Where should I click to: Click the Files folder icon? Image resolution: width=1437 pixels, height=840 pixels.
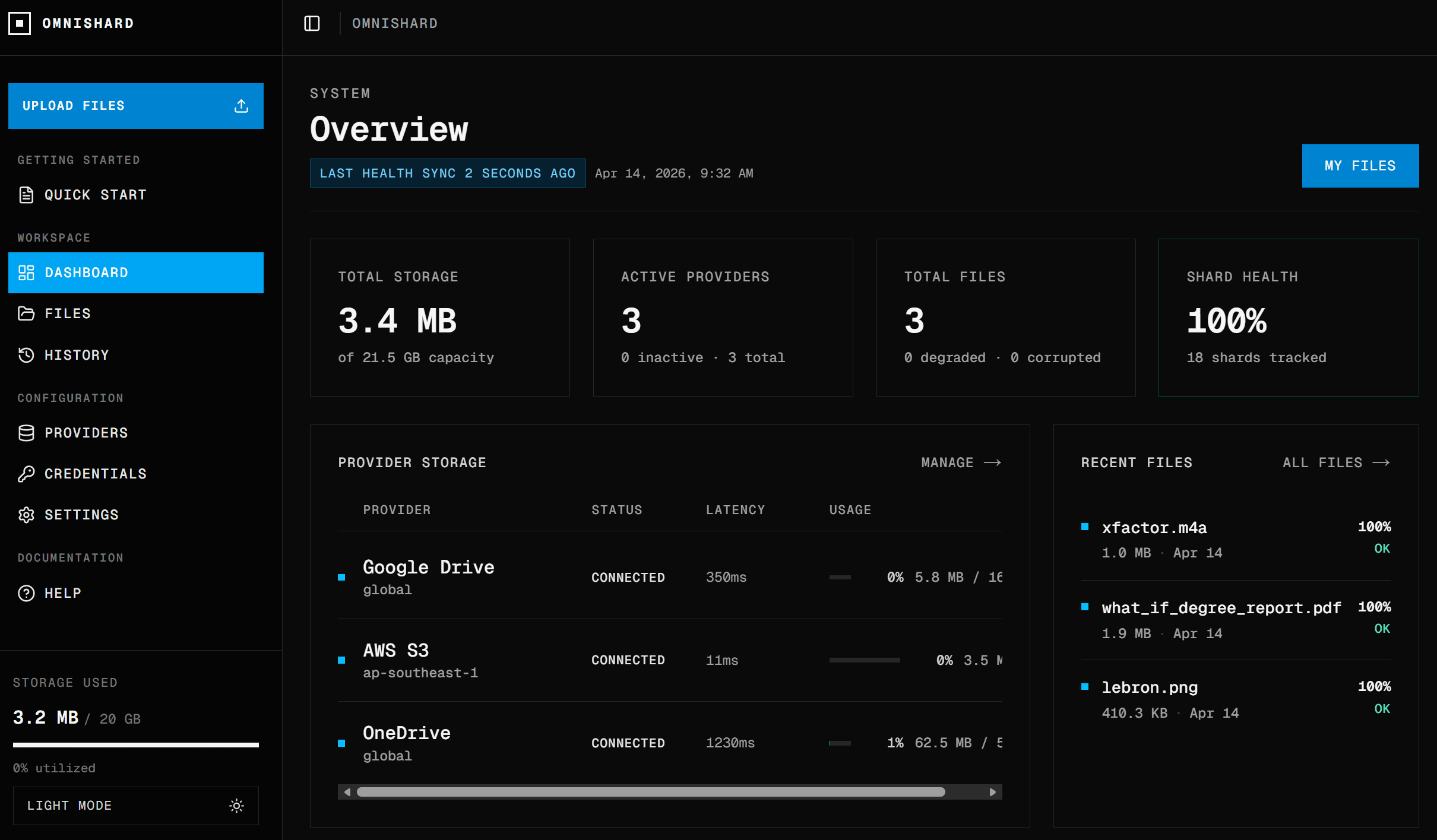26,313
